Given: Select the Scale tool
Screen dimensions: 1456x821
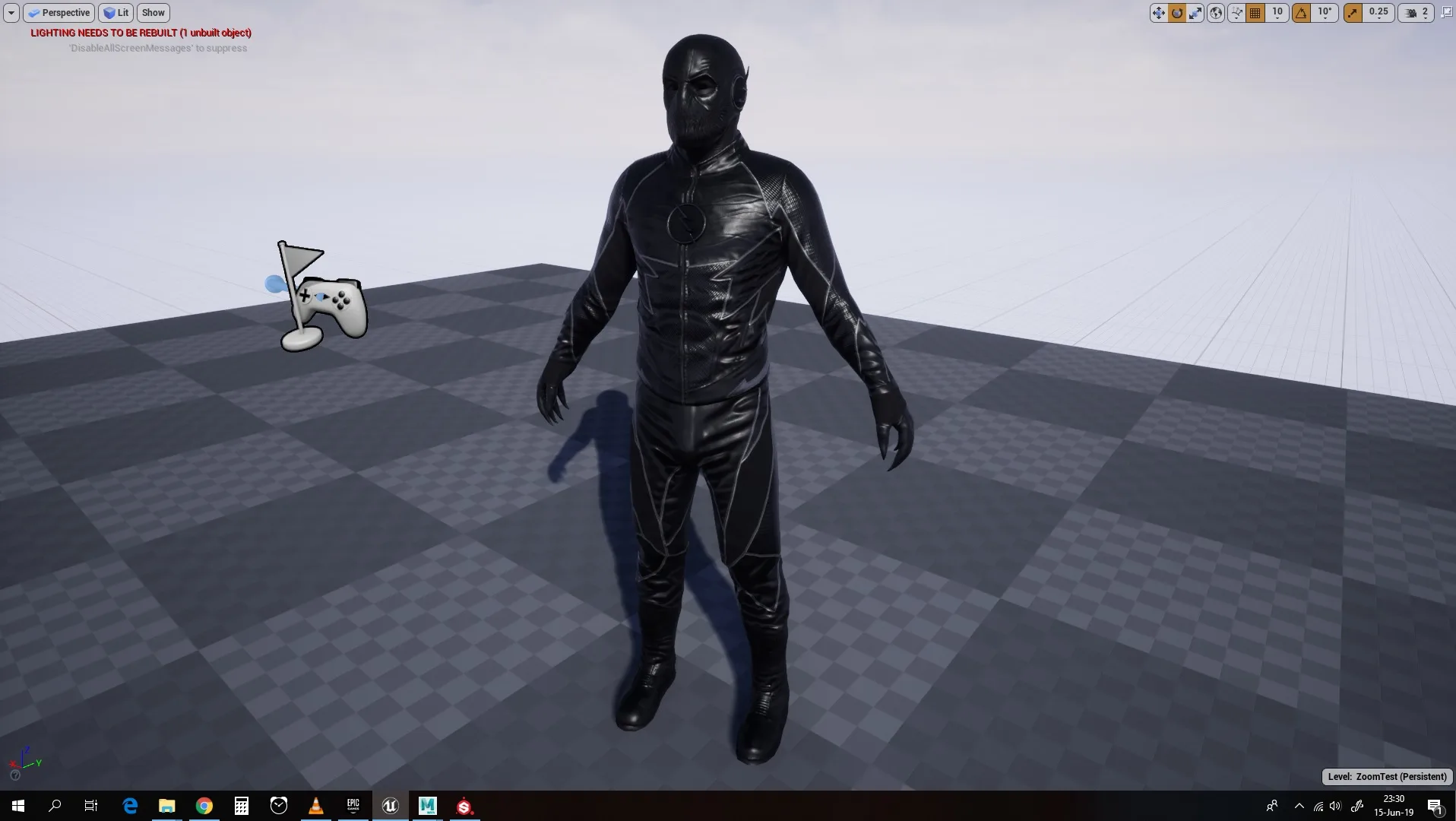Looking at the screenshot, I should click(1195, 13).
